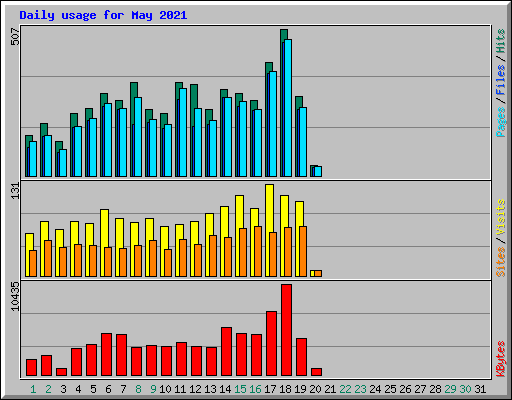This screenshot has height=400, width=512.
Task: Click day 28 on the date axis
Action: 435,389
